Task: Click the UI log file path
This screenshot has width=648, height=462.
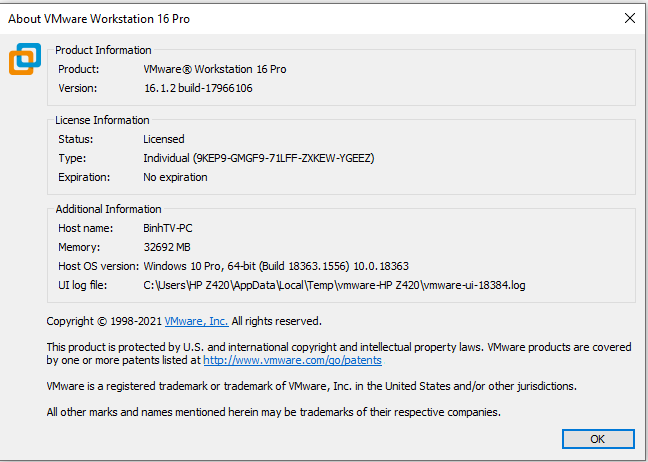Action: coord(334,285)
